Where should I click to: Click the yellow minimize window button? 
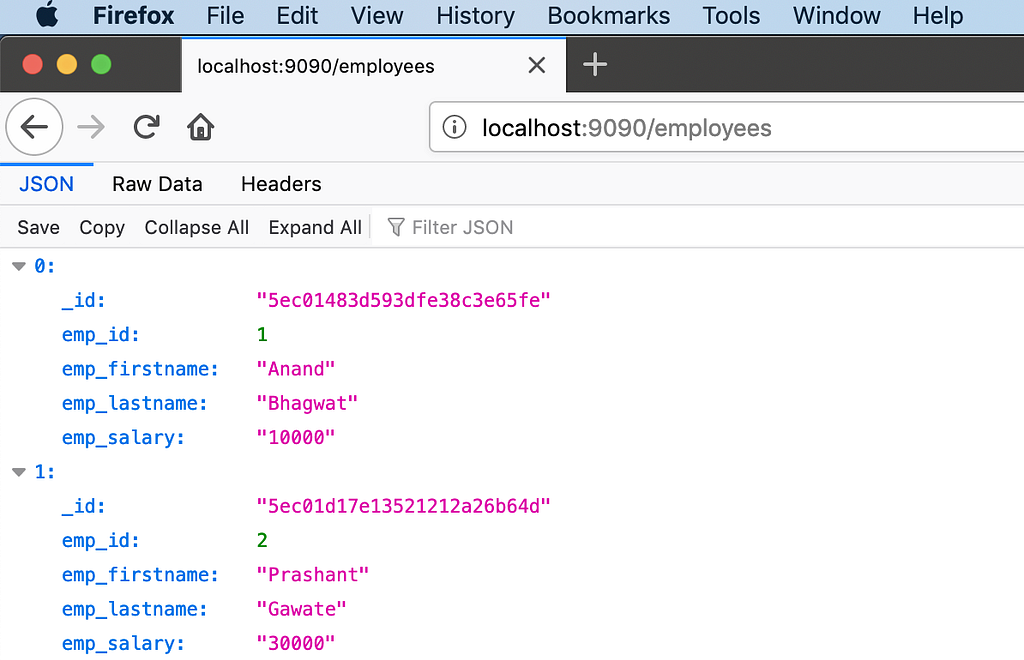point(67,65)
